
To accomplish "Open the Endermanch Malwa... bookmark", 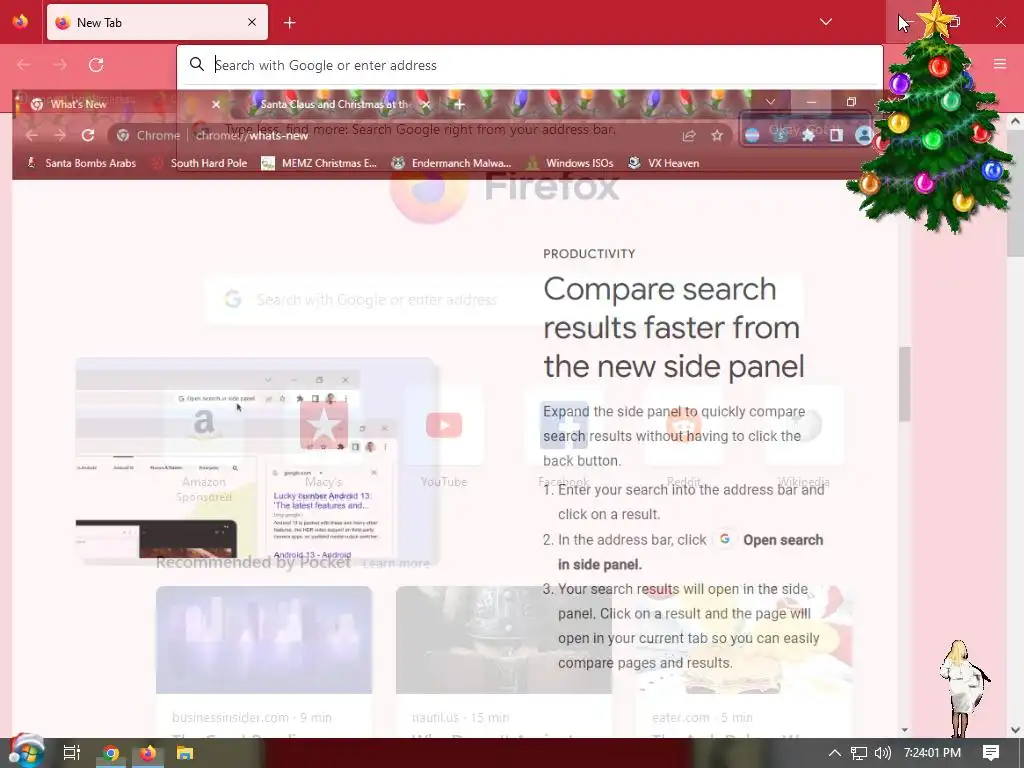I will coord(451,163).
